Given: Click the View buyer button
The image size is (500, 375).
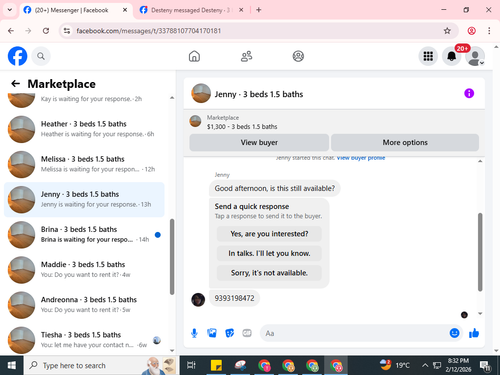Looking at the screenshot, I should click(x=259, y=142).
